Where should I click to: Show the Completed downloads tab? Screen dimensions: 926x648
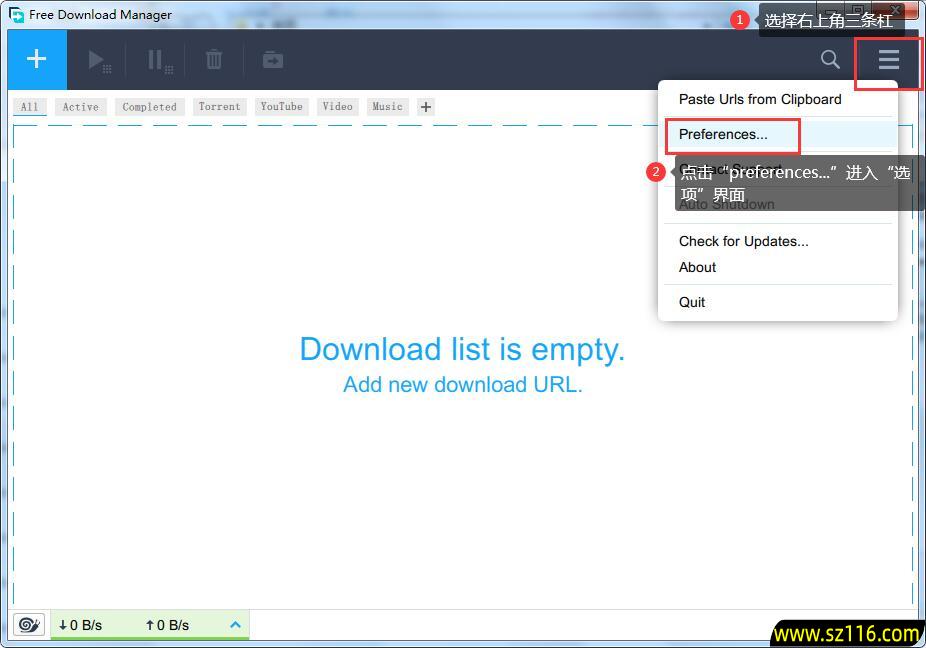click(x=150, y=107)
